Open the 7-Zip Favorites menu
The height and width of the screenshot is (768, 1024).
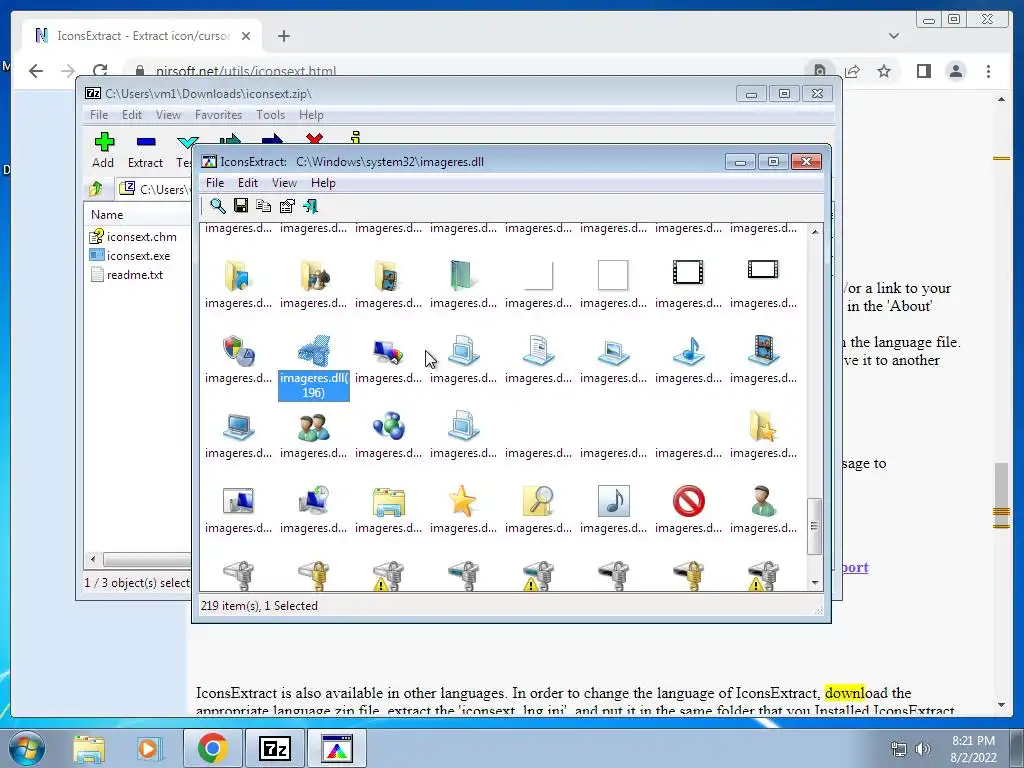[218, 115]
